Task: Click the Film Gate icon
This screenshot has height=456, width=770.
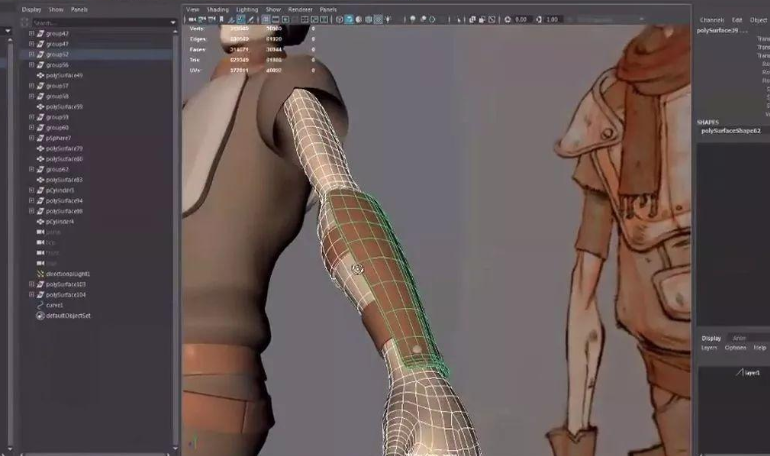Action: click(275, 20)
